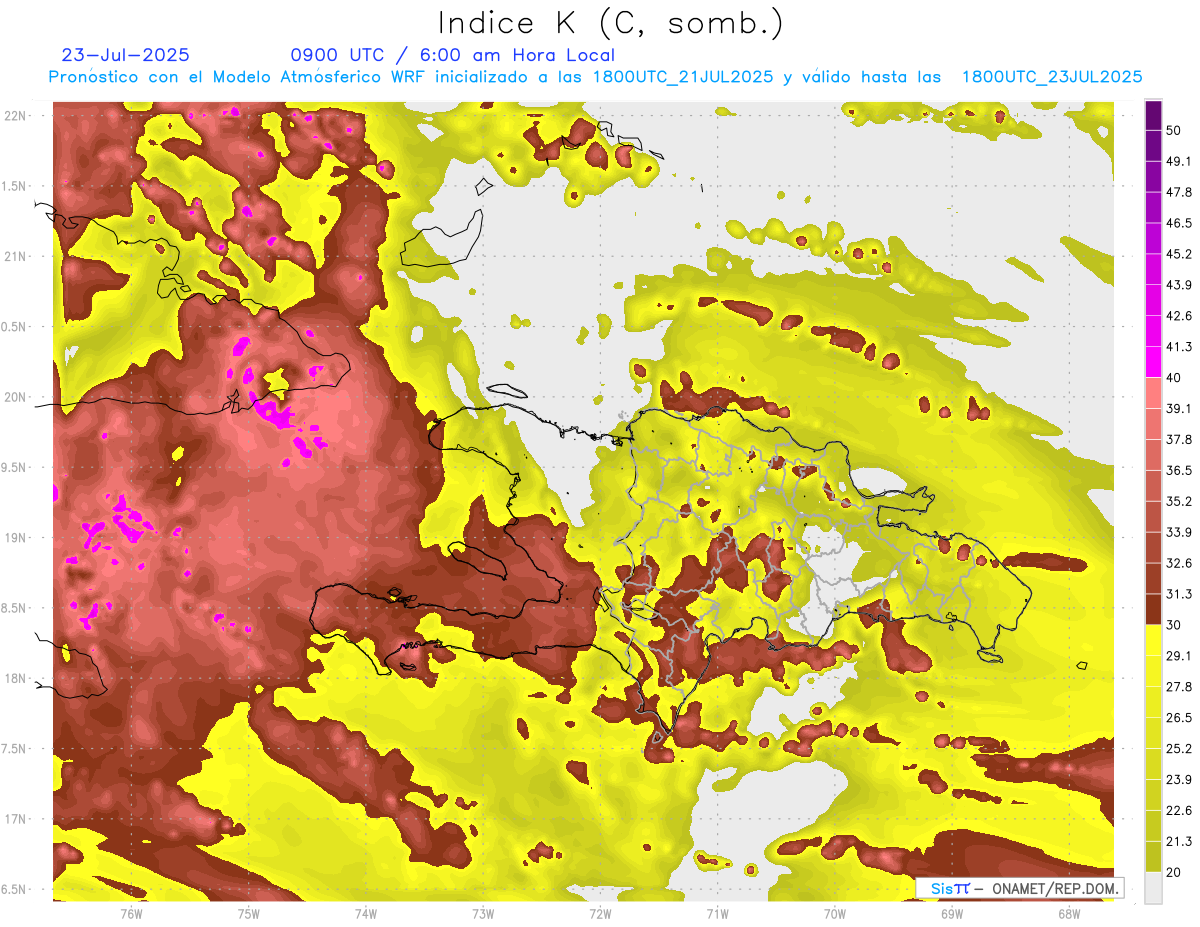The image size is (1200, 927).
Task: Click the 70W longitude axis label
Action: [835, 913]
